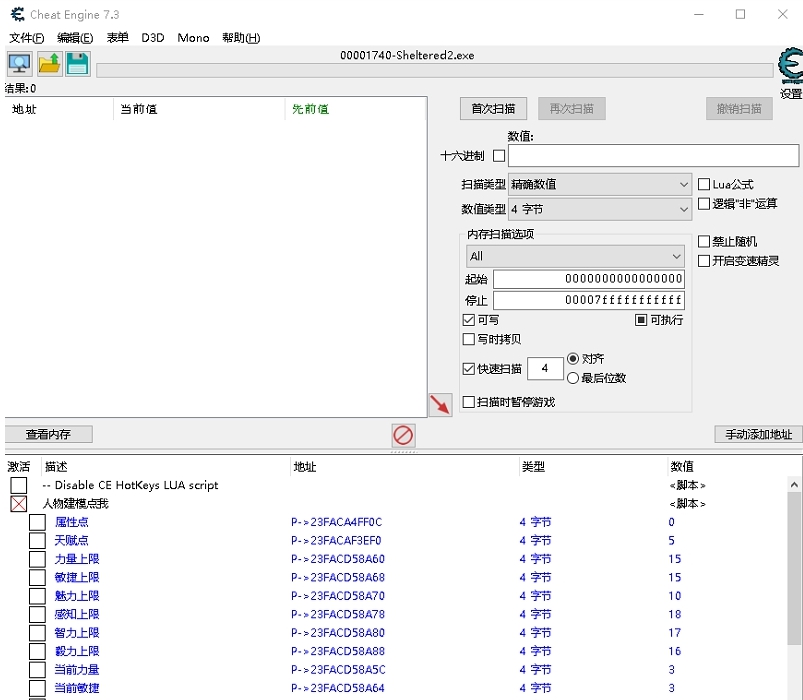Open the process list selector
Screen dimensions: 803x700
(x=19, y=62)
